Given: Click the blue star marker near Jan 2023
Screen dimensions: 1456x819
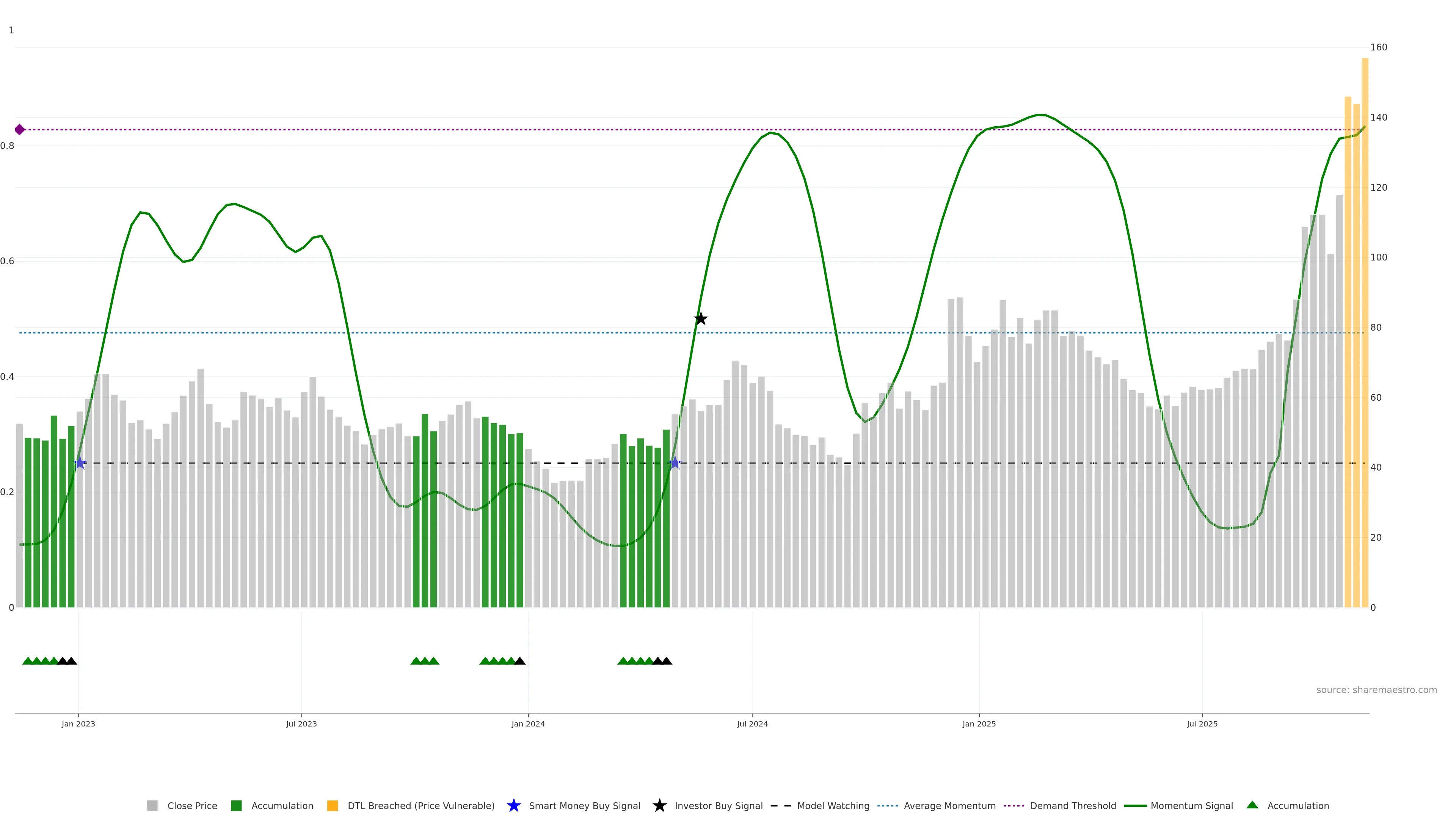Looking at the screenshot, I should (80, 463).
